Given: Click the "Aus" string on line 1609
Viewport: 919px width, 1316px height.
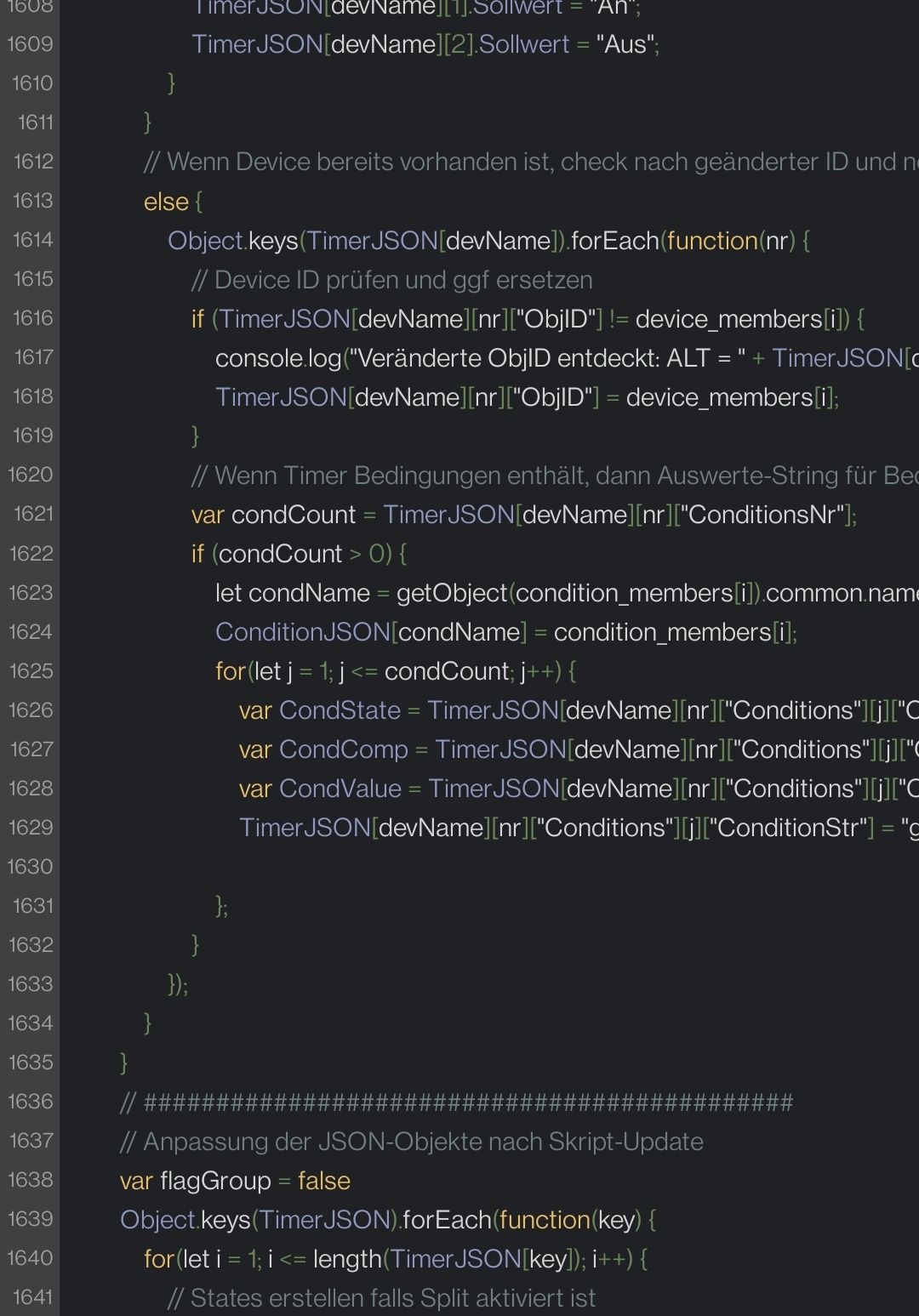Looking at the screenshot, I should [624, 44].
